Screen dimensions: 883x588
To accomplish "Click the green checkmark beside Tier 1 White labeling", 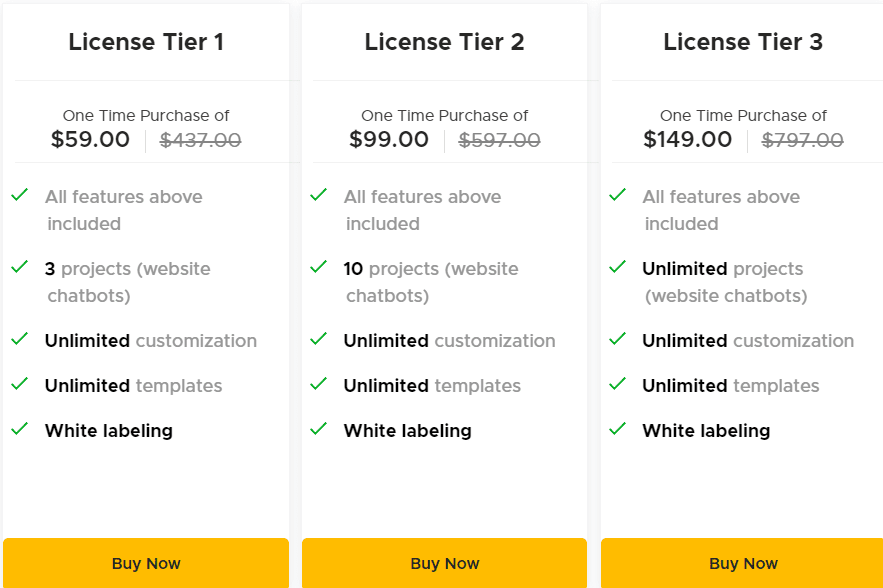I will [19, 430].
